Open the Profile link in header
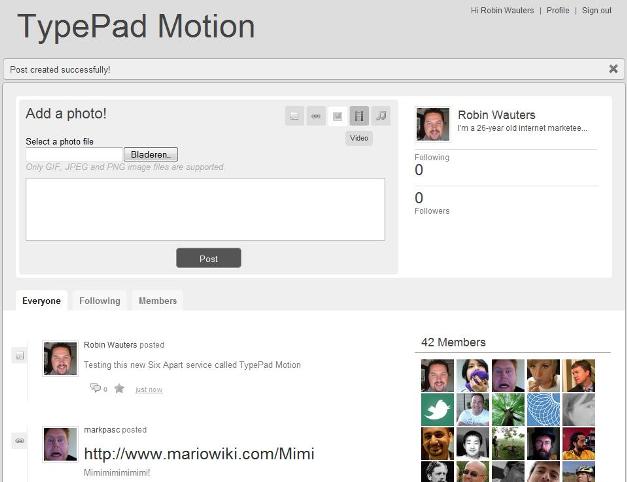This screenshot has height=482, width=627. [557, 10]
